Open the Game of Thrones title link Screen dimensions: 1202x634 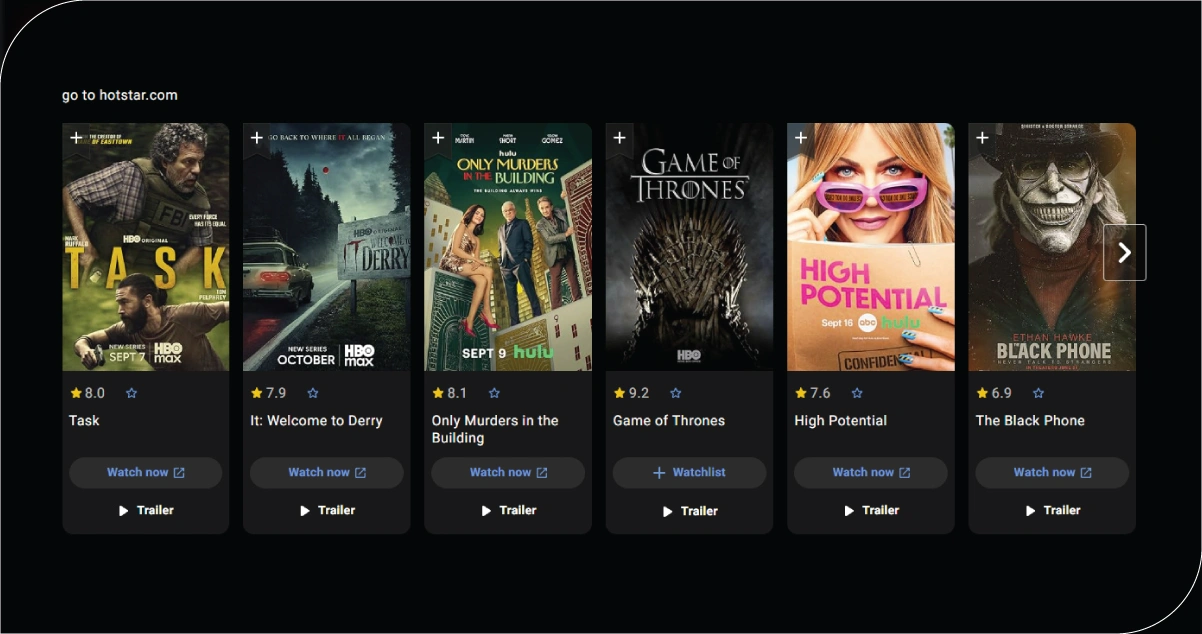[669, 421]
